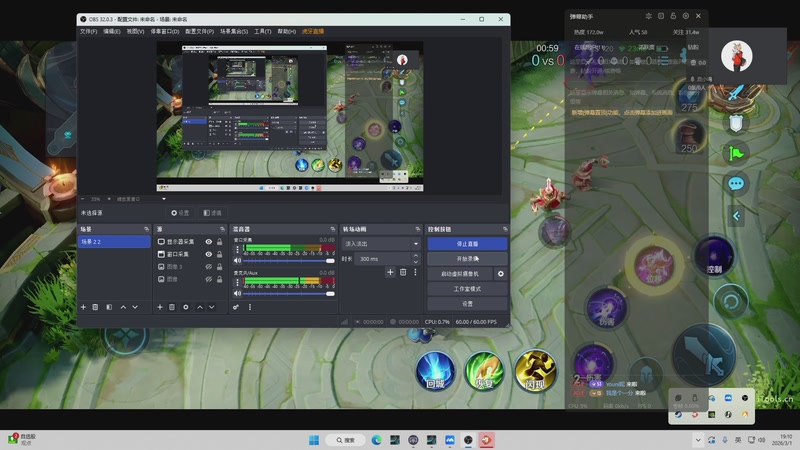The width and height of the screenshot is (800, 450).
Task: Remove the selected scene with trash icon
Action: pos(95,307)
